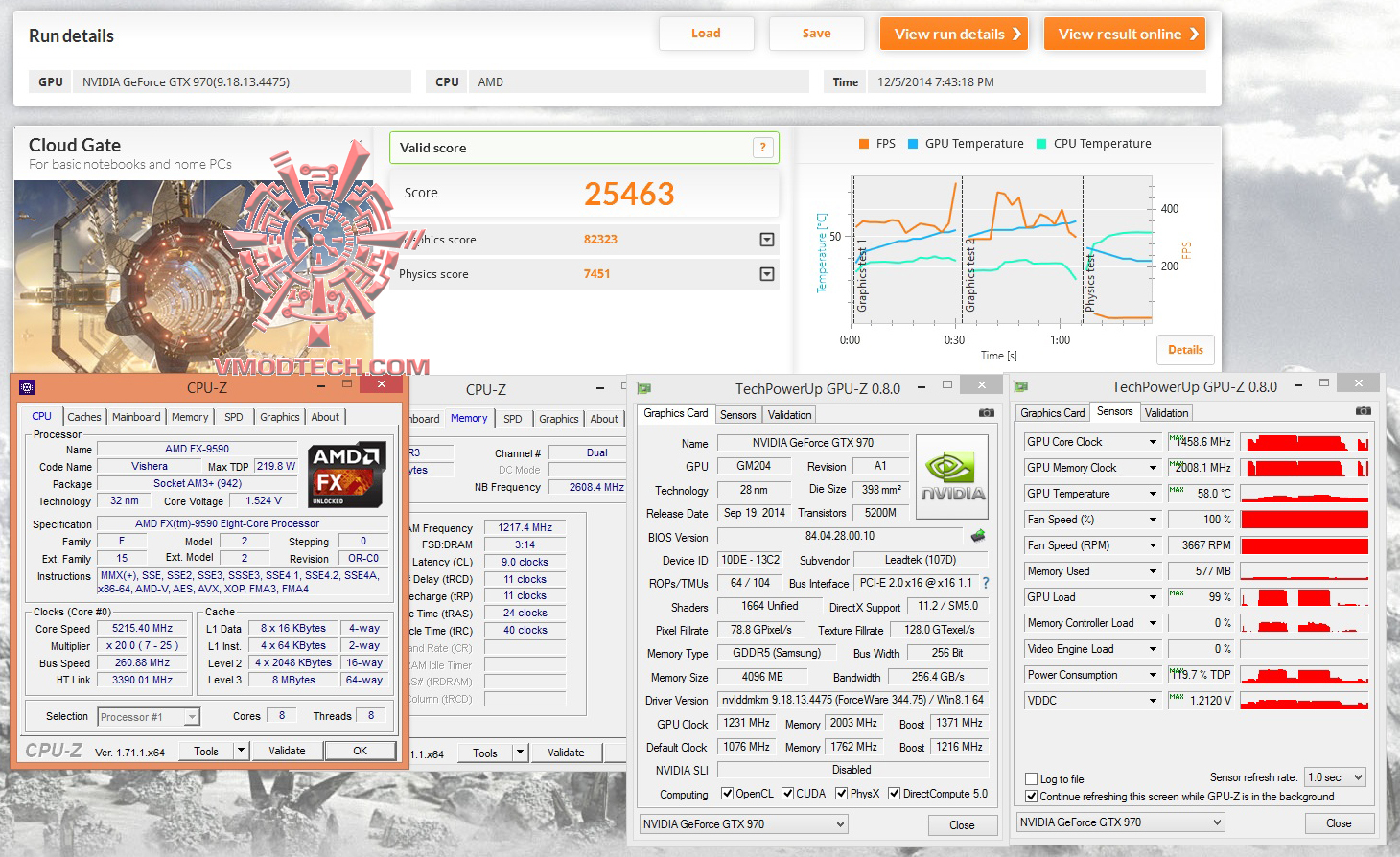Uncheck Continue refreshing while GPU-Z is in background
The image size is (1400, 857).
[x=1032, y=797]
